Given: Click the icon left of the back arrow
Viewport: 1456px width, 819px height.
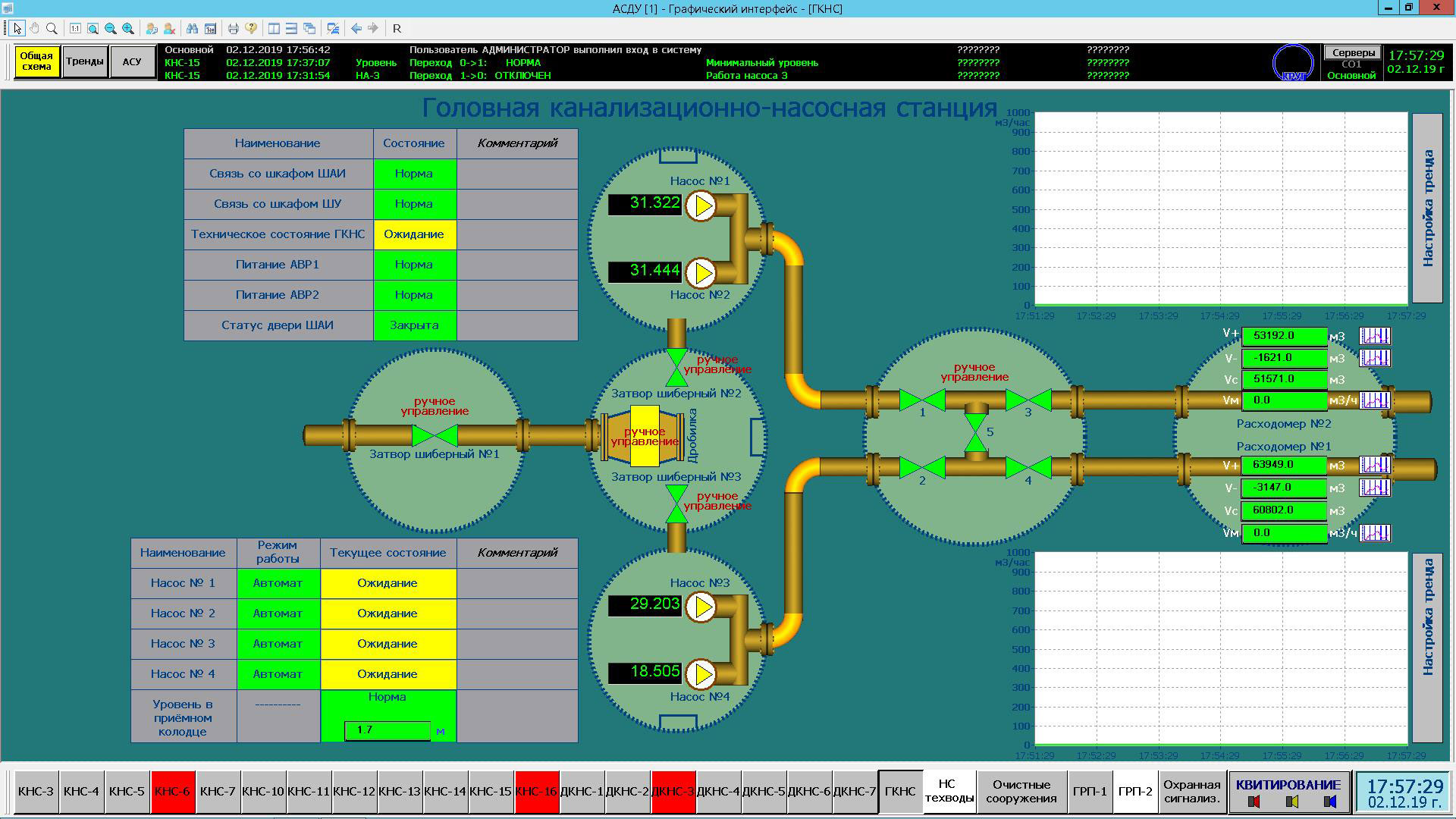Looking at the screenshot, I should [333, 28].
